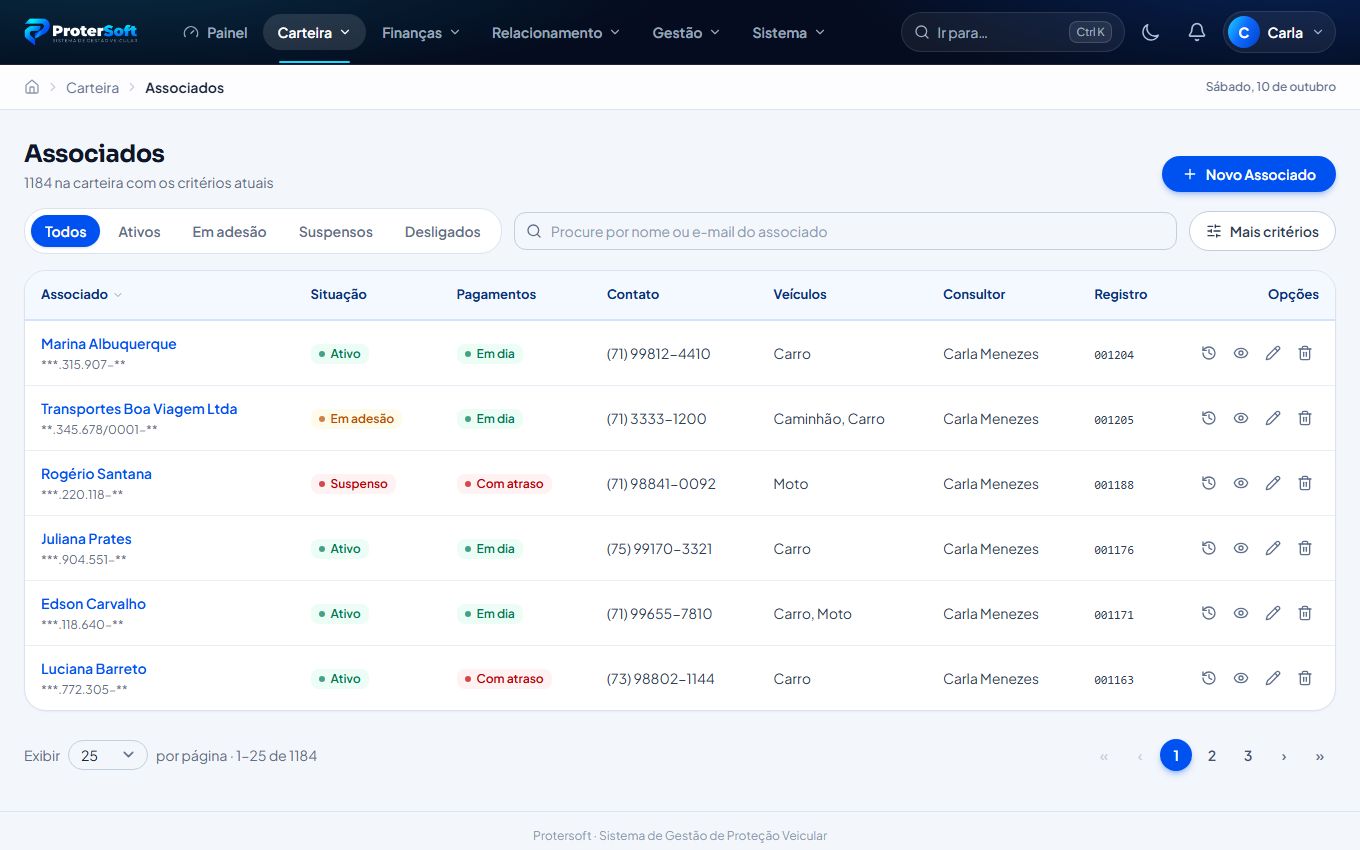The image size is (1360, 850).
Task: Delete Juliana Prates with trash icon
Action: (x=1305, y=548)
